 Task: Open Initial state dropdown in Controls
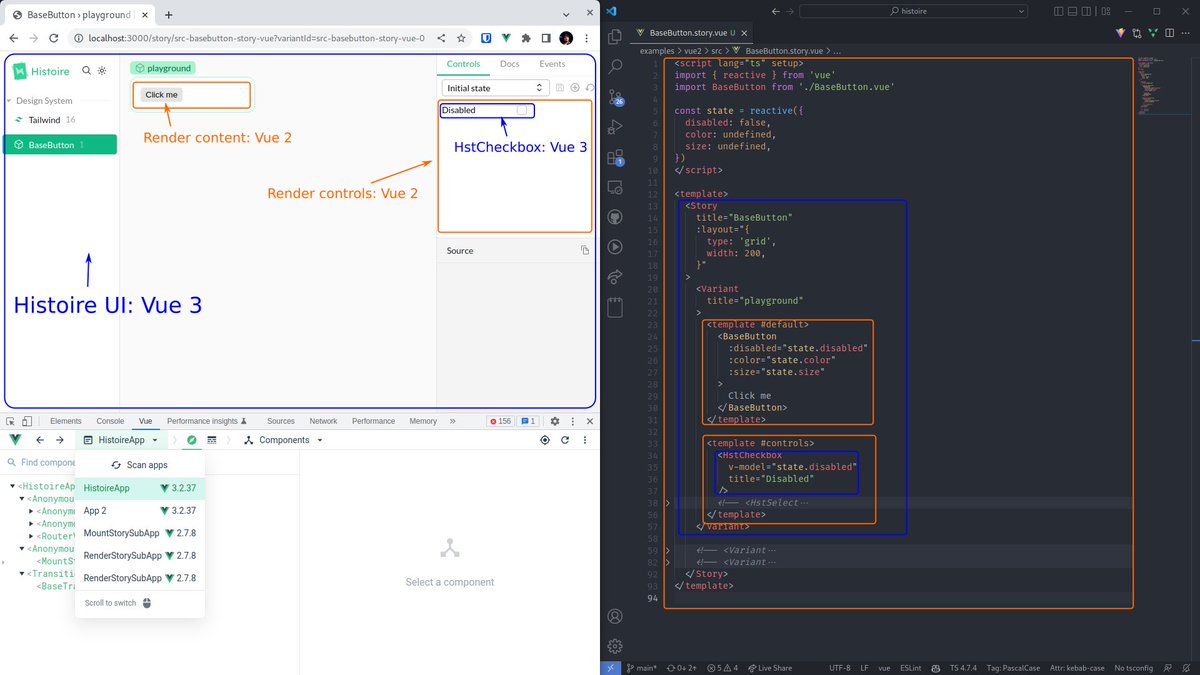(x=495, y=88)
